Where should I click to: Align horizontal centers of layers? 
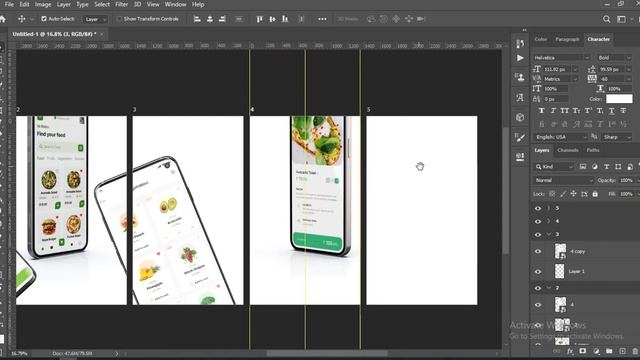[210, 19]
